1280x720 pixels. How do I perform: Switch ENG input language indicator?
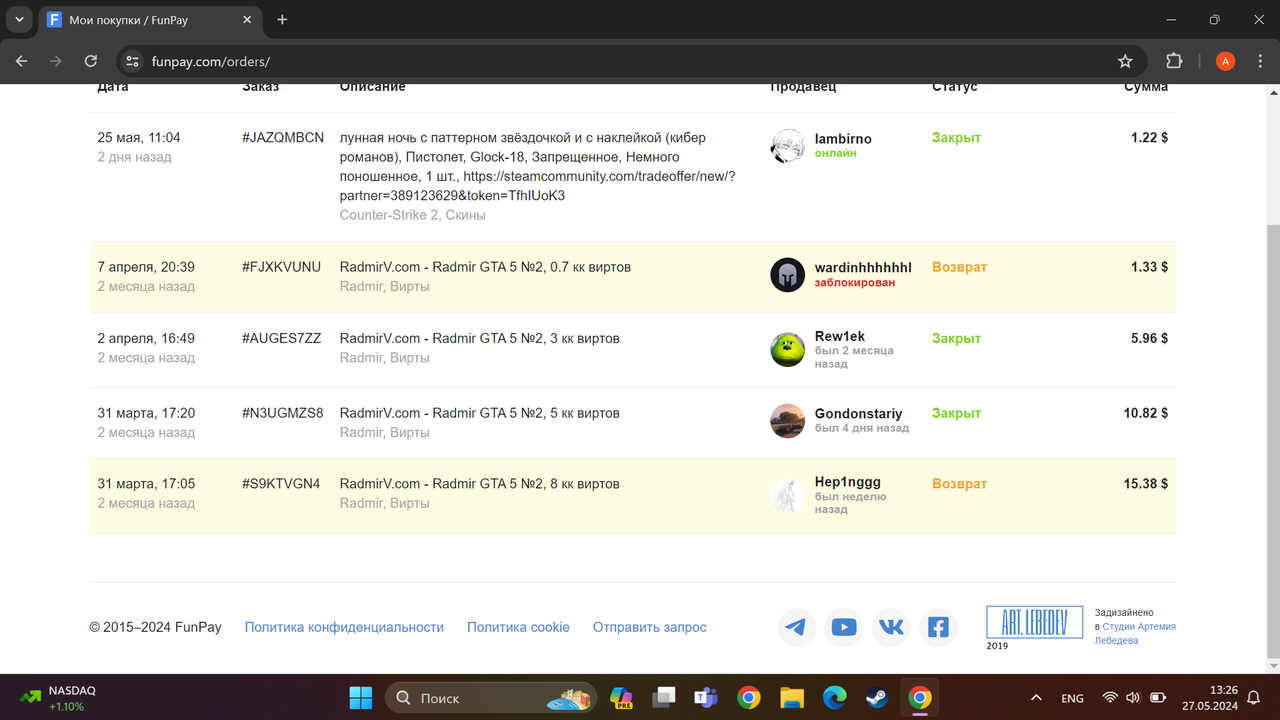1072,698
